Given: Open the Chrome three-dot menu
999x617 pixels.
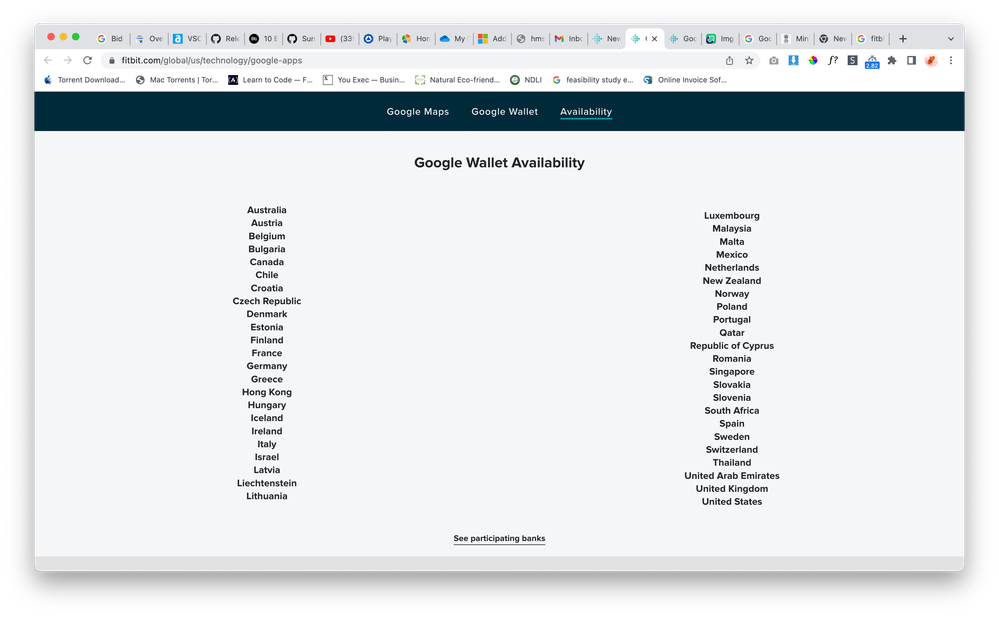Looking at the screenshot, I should pos(950,60).
